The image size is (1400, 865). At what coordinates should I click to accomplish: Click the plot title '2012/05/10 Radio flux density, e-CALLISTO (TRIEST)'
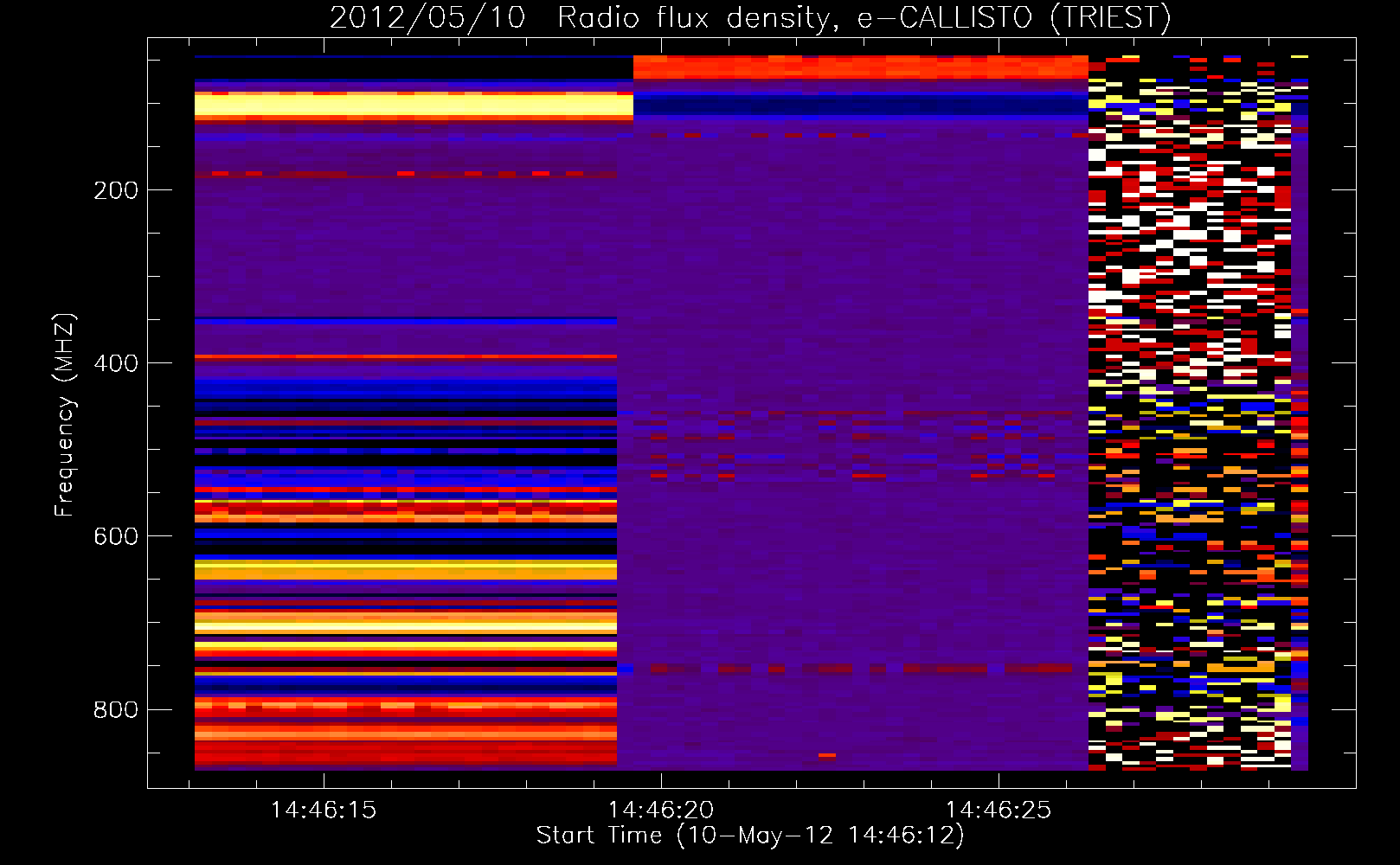tap(750, 17)
